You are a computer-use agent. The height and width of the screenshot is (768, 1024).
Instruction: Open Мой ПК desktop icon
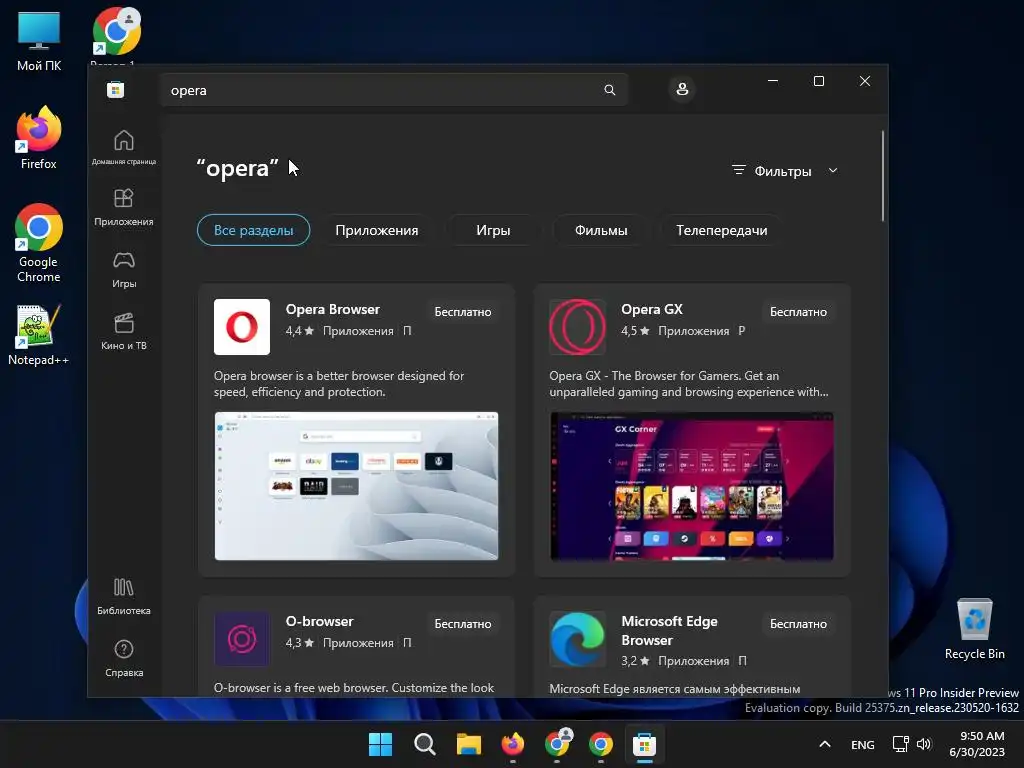[39, 40]
